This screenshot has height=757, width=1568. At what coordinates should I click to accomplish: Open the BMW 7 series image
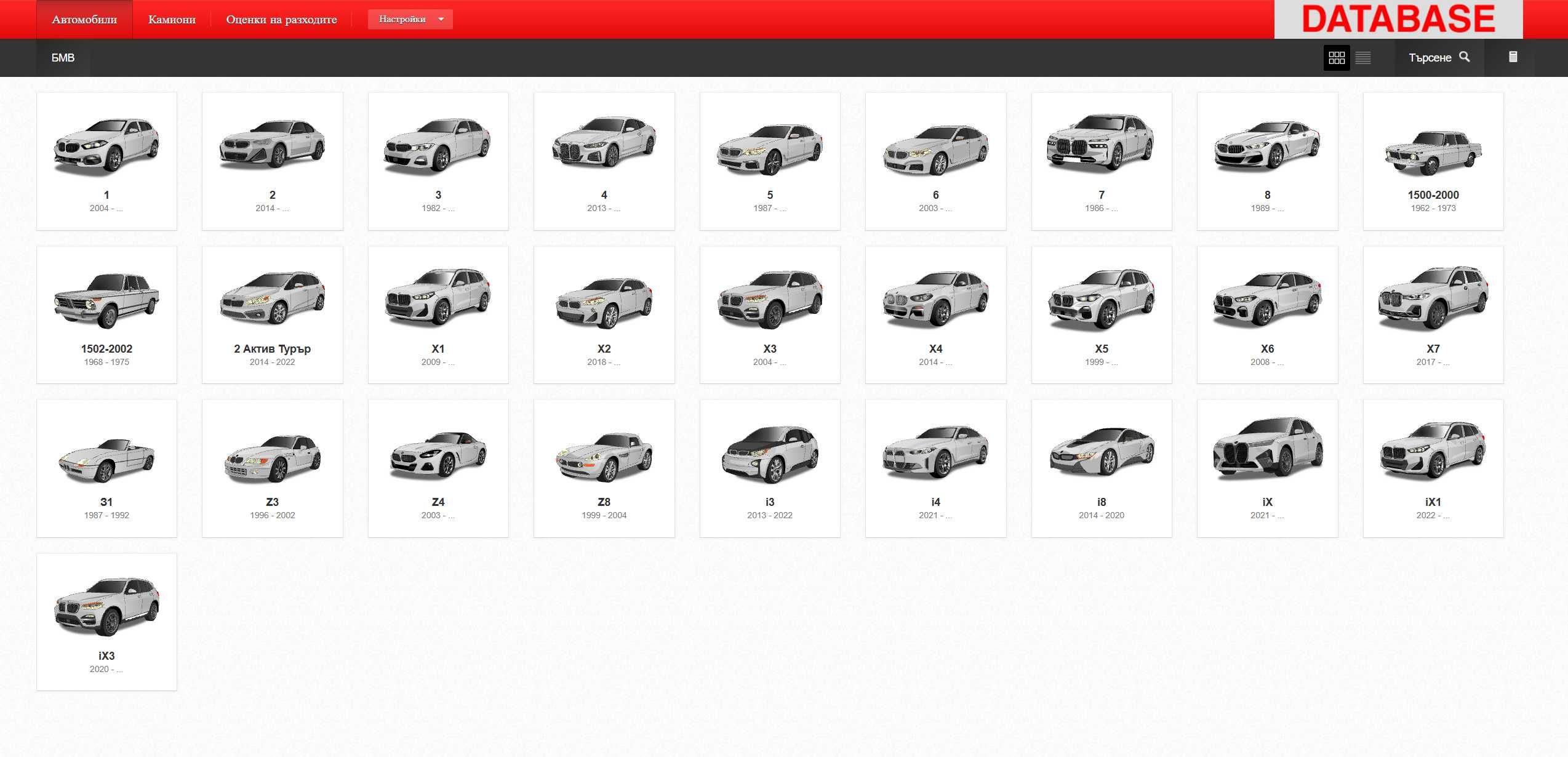click(x=1101, y=142)
